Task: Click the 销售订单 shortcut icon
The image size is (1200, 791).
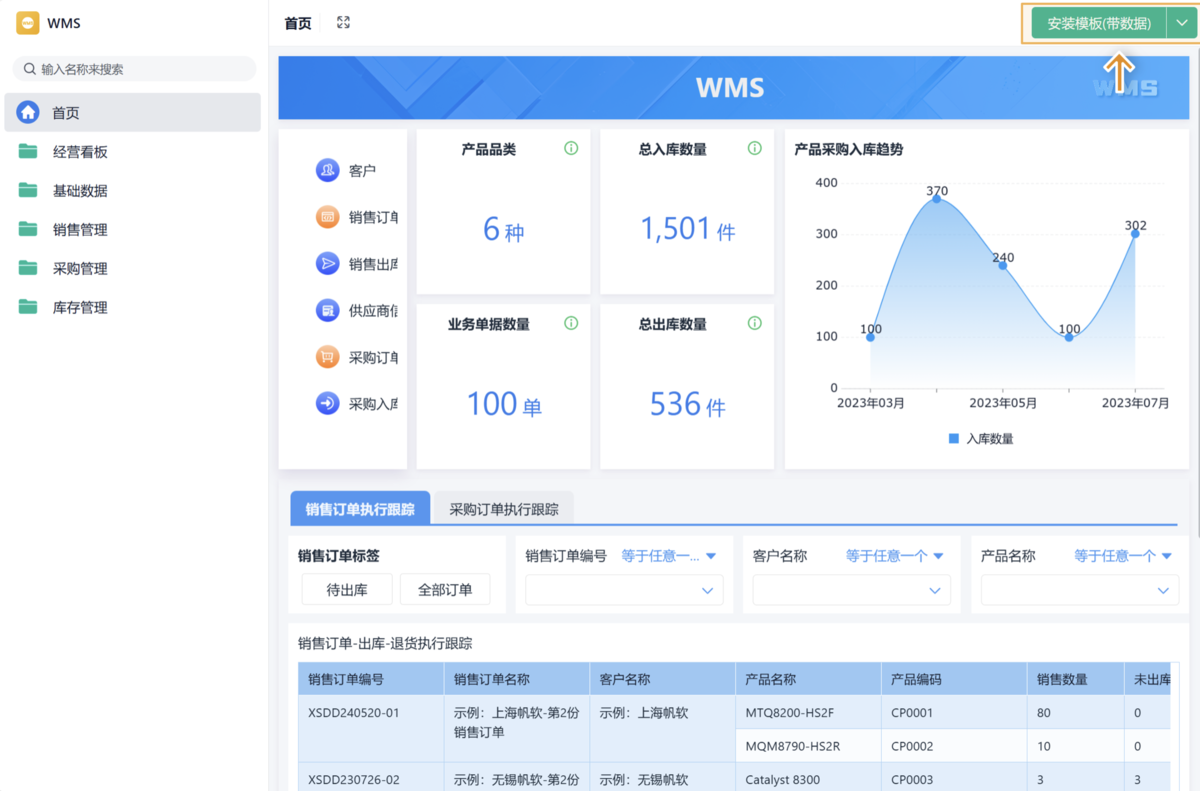Action: 327,217
